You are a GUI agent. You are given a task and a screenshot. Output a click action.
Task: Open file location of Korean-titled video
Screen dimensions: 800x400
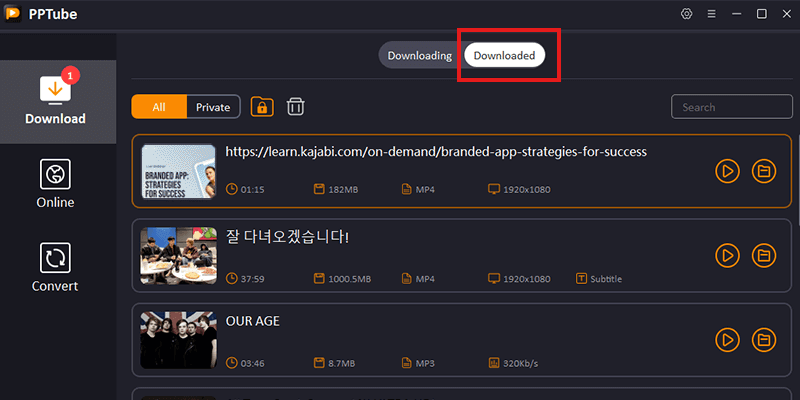(x=764, y=256)
